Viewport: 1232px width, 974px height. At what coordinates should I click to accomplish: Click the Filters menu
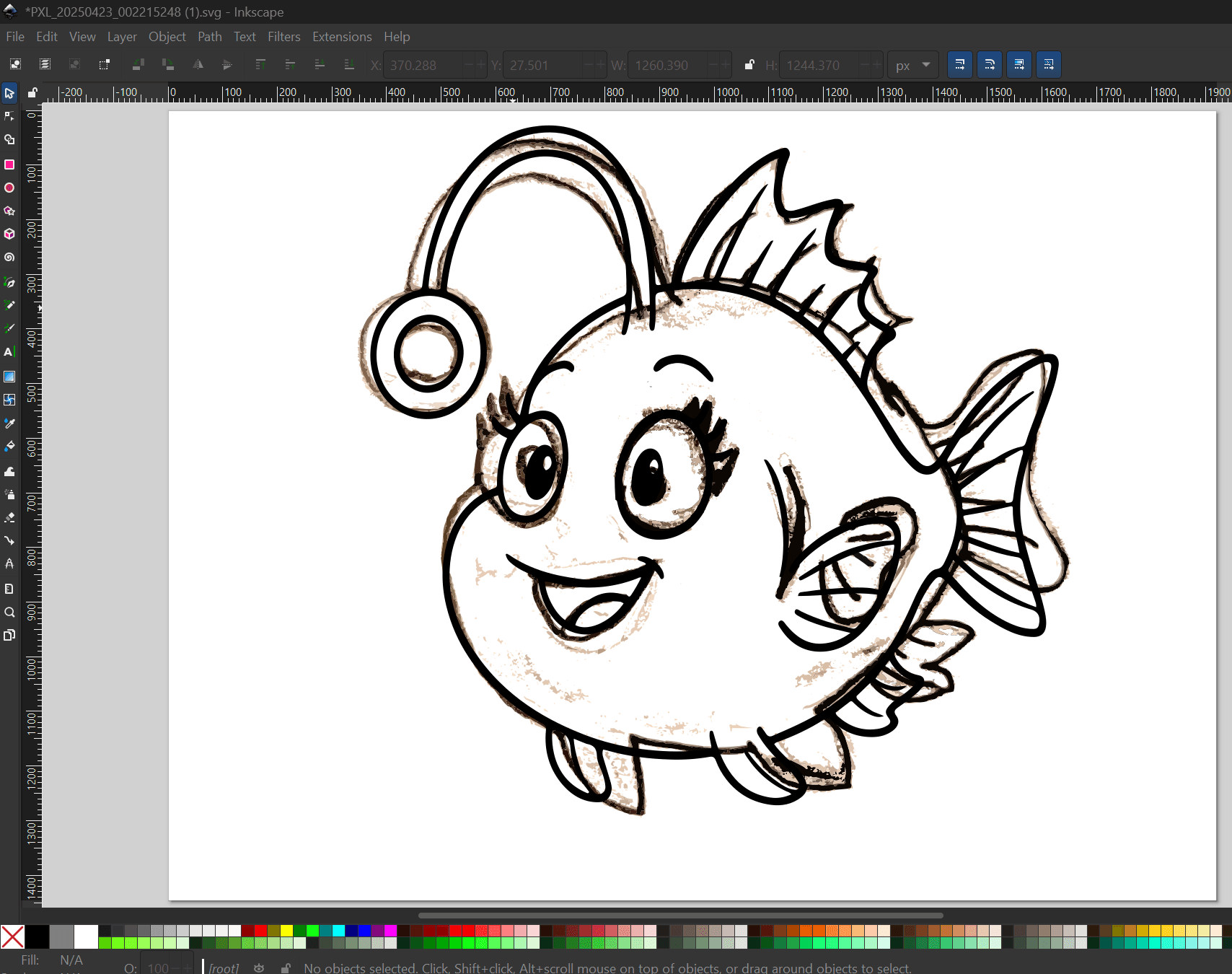[x=283, y=37]
